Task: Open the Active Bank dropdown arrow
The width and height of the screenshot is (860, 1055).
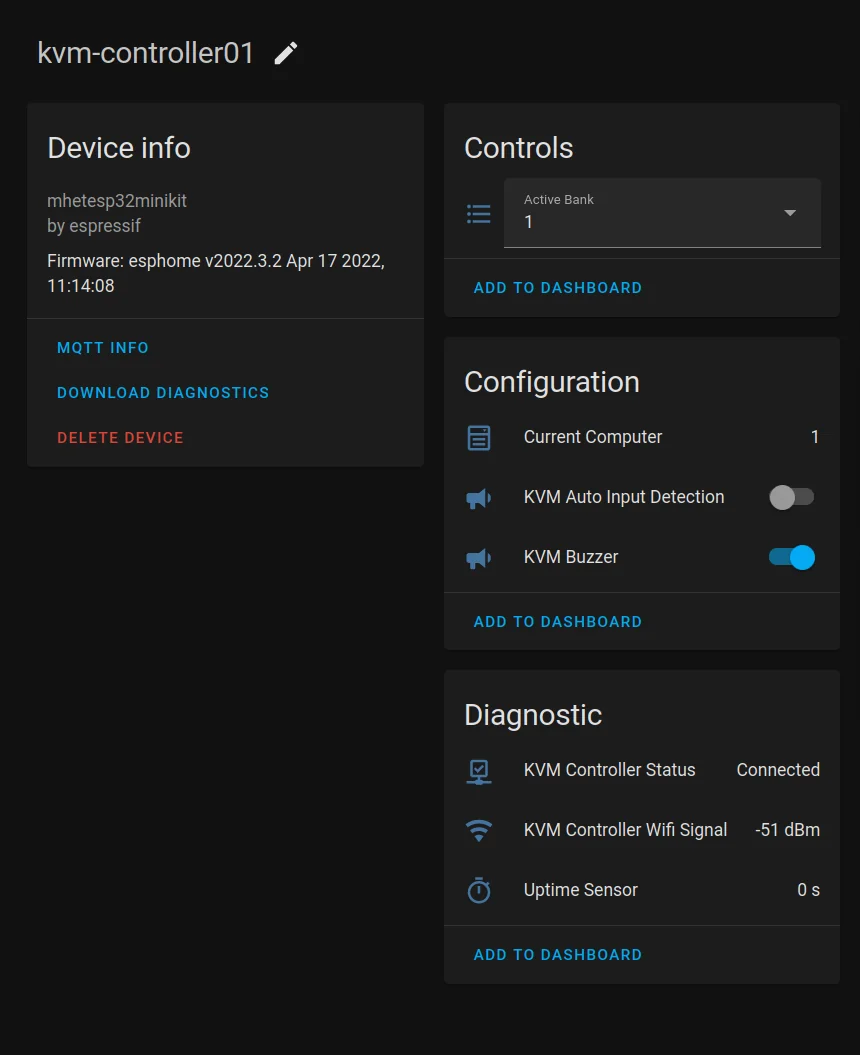Action: tap(790, 213)
